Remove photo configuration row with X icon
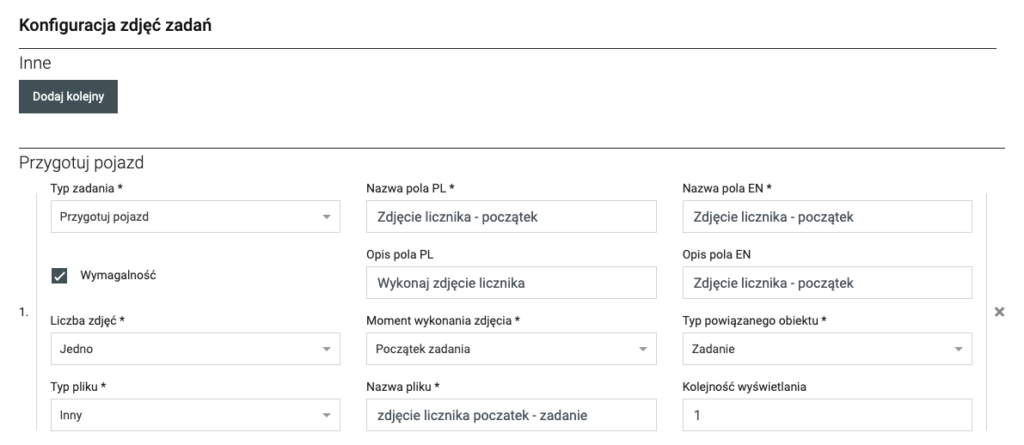Screen dimensions: 1024x445 coord(998,313)
